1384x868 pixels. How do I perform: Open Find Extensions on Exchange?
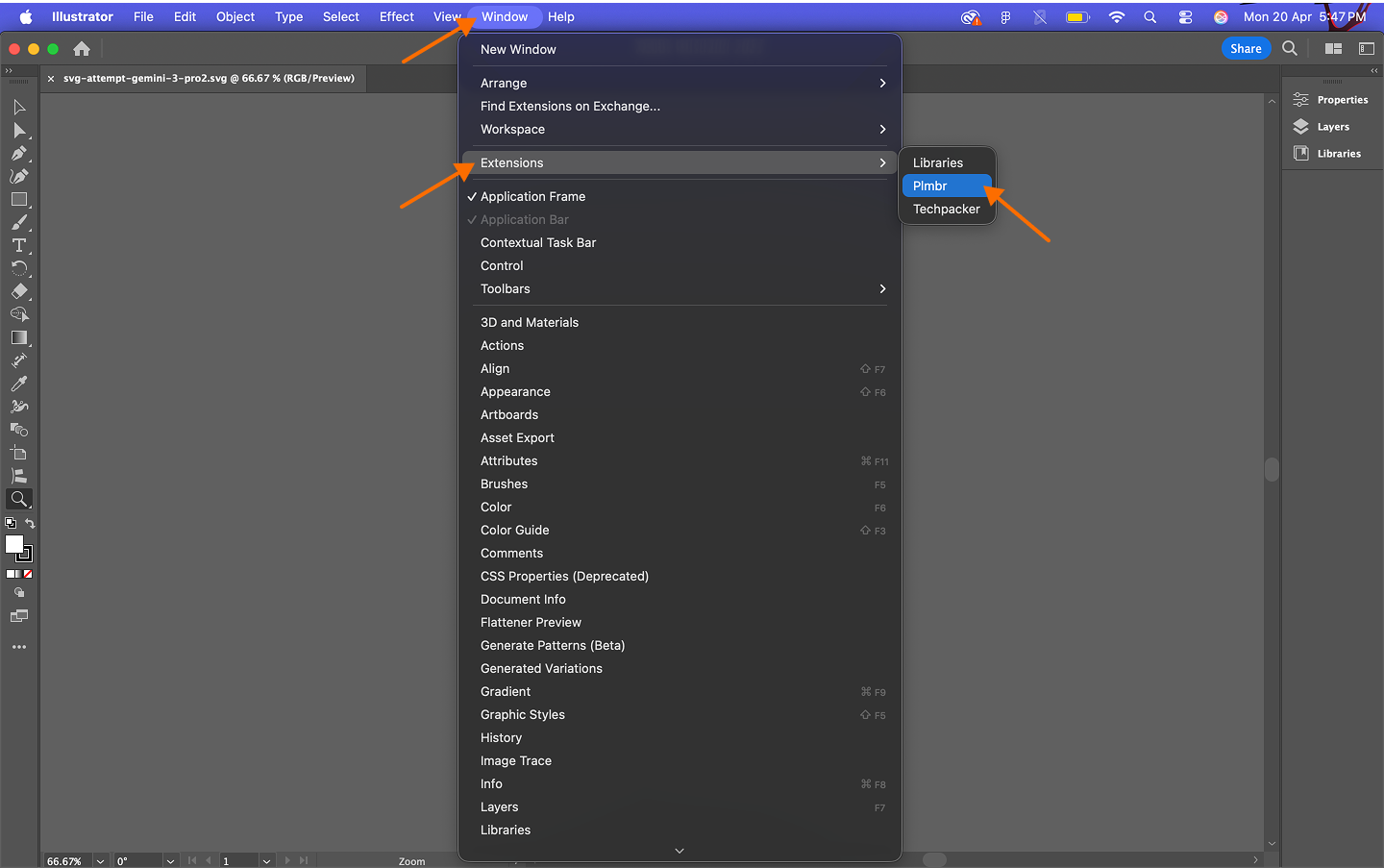pos(571,106)
